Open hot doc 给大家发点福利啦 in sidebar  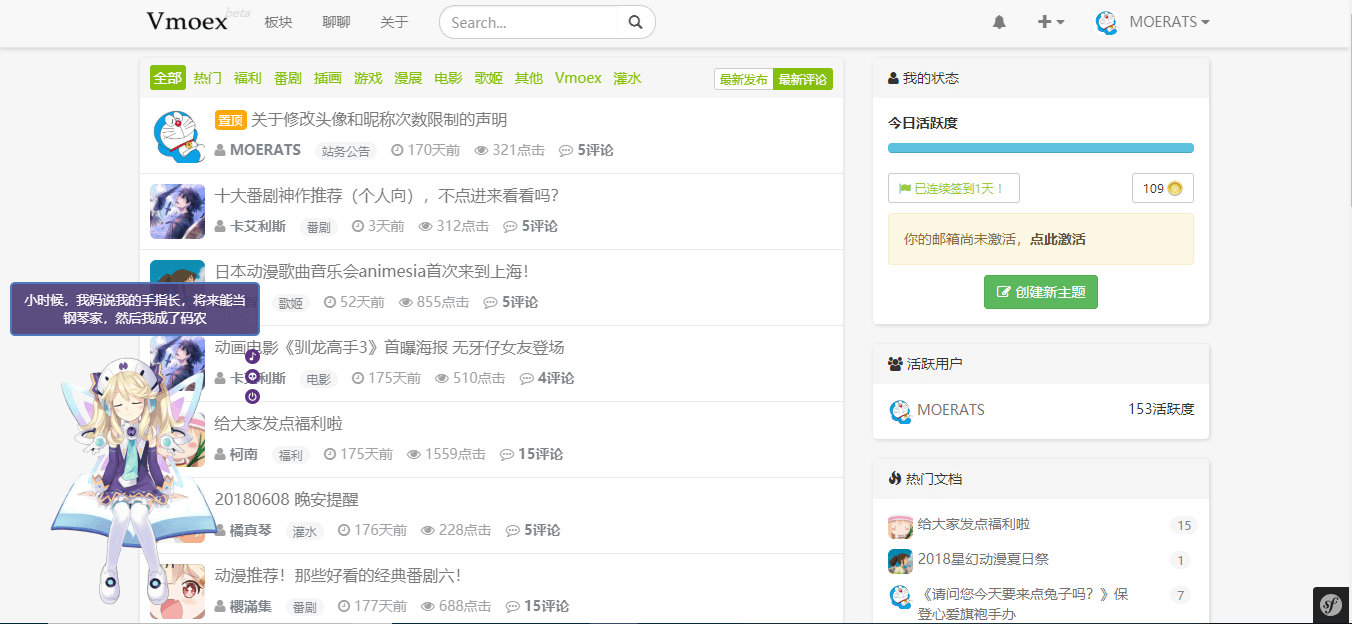973,524
